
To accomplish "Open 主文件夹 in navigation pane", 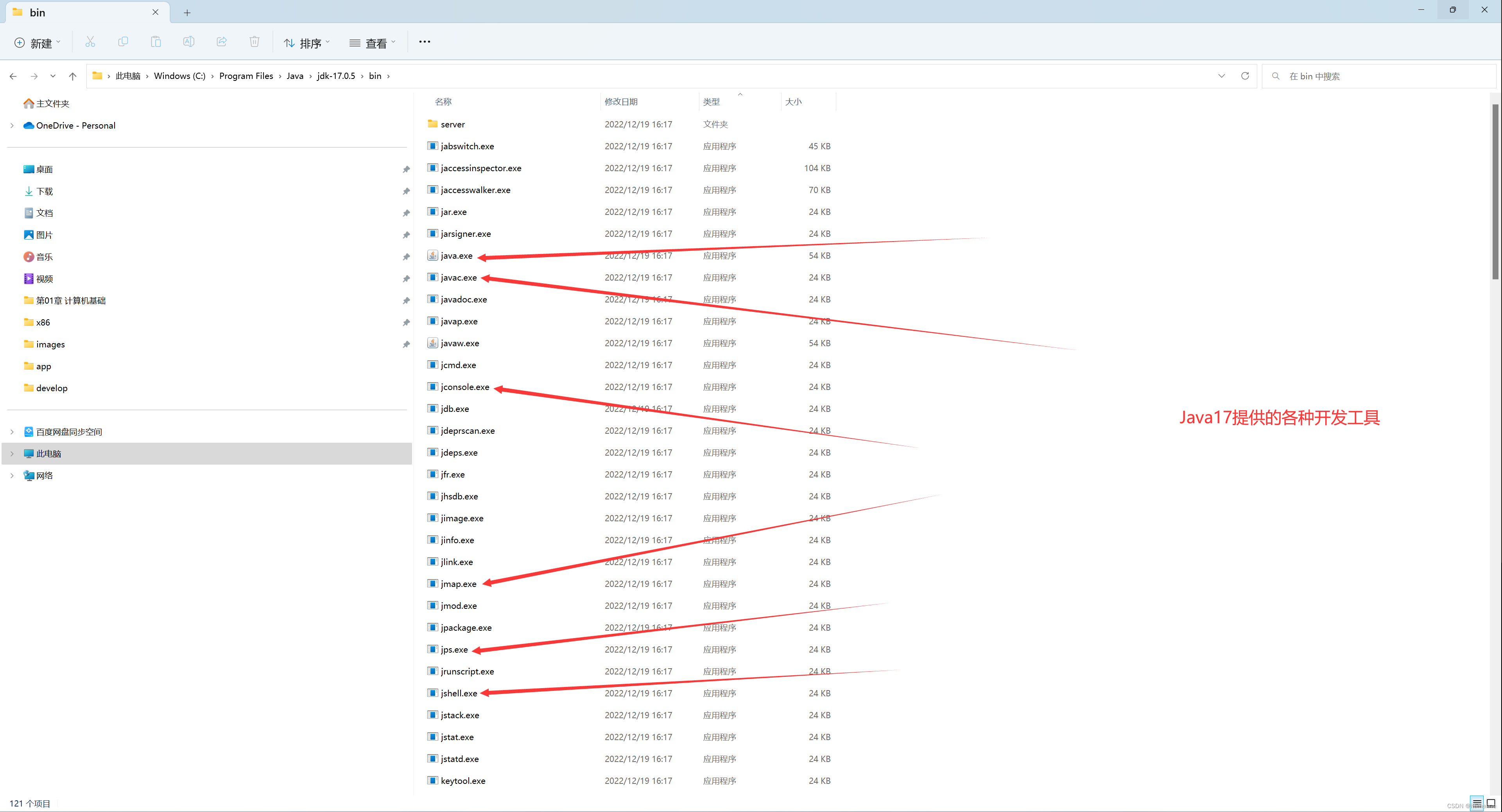I will pos(52,104).
